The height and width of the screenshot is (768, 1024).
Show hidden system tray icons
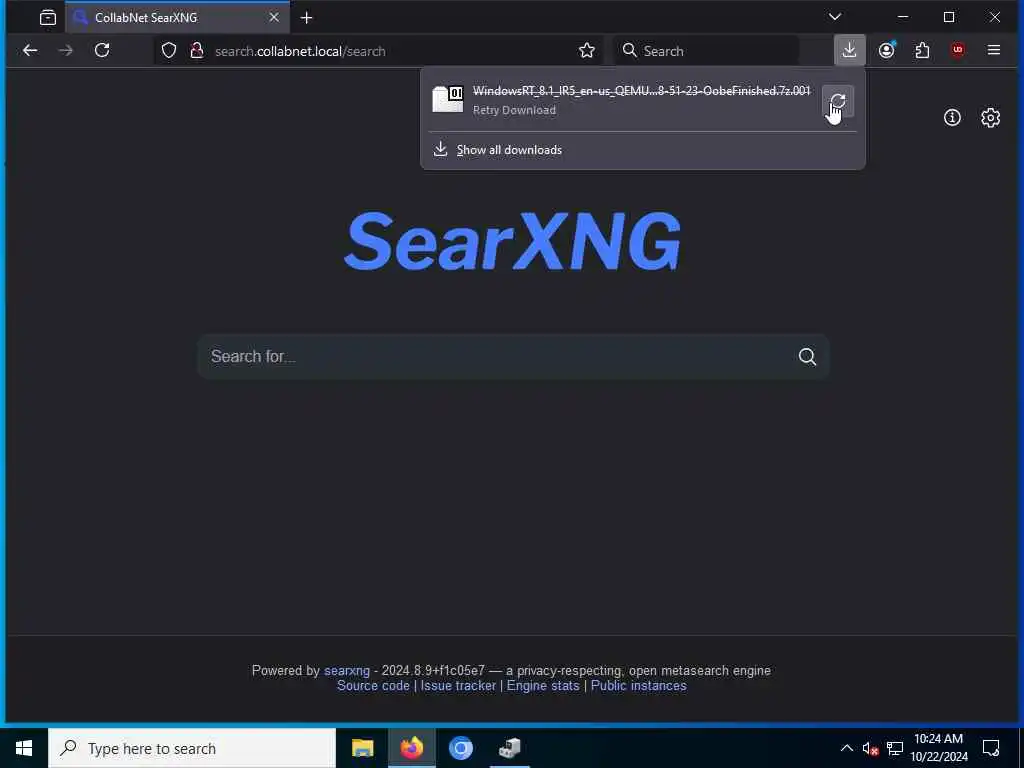(x=846, y=748)
